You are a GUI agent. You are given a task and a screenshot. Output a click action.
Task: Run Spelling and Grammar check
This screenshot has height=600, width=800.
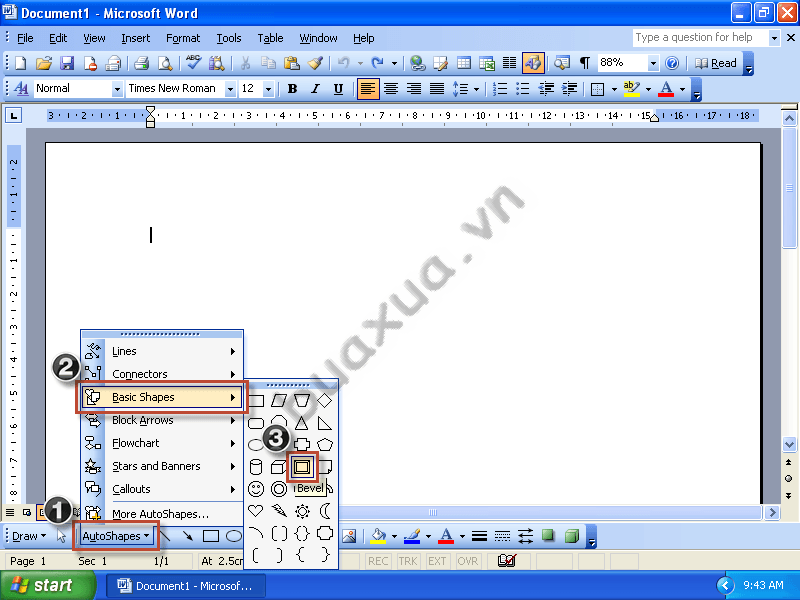[193, 63]
